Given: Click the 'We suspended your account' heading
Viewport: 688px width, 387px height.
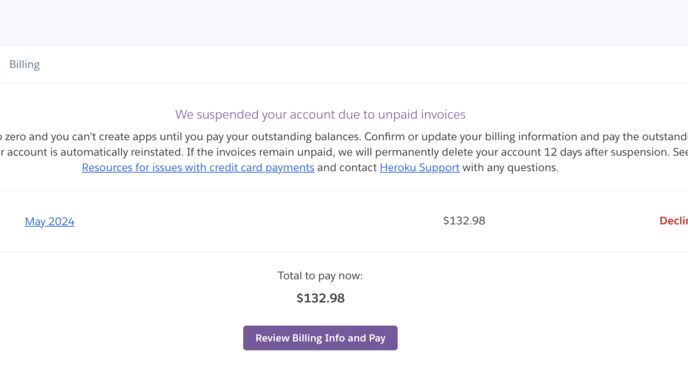Looking at the screenshot, I should (x=320, y=115).
